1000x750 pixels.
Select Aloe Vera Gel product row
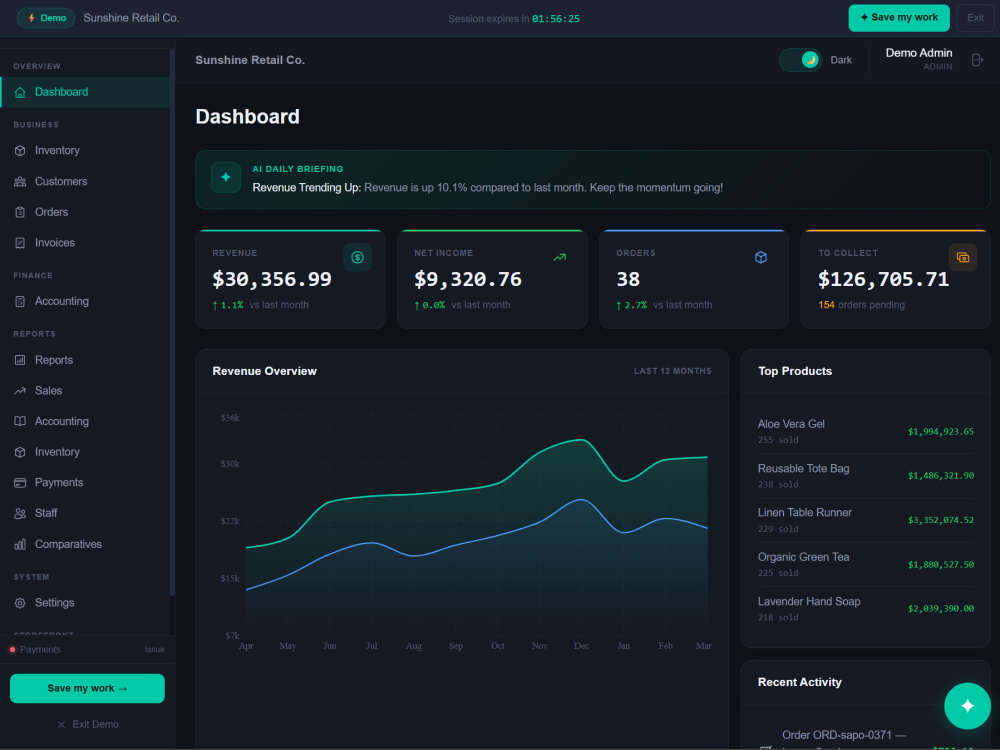(x=865, y=431)
